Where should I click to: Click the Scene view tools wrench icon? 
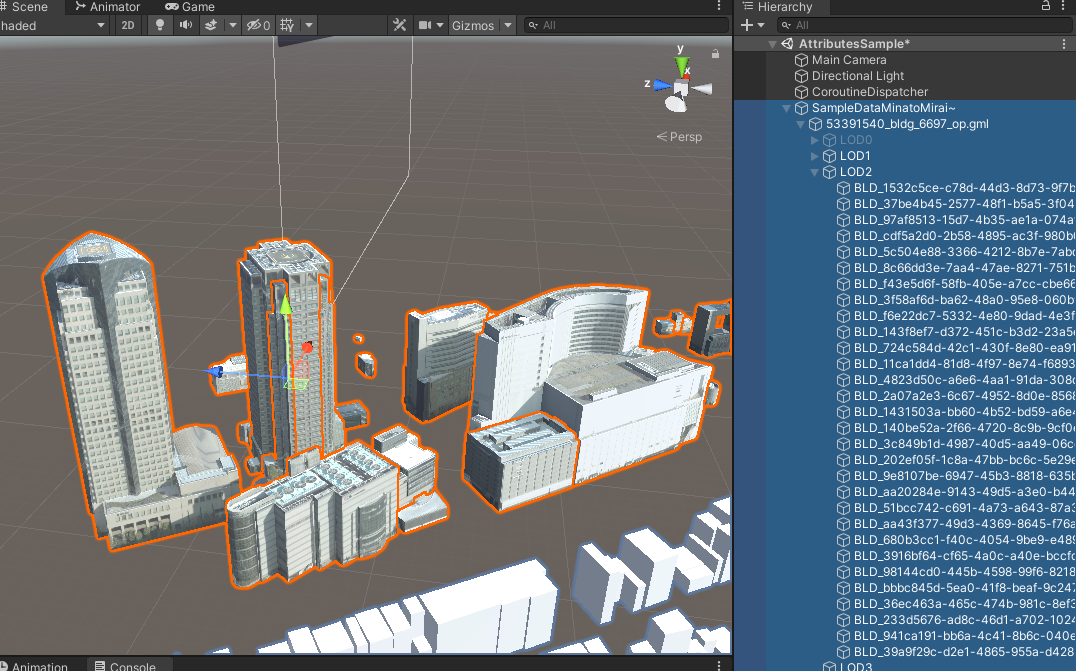[x=399, y=25]
